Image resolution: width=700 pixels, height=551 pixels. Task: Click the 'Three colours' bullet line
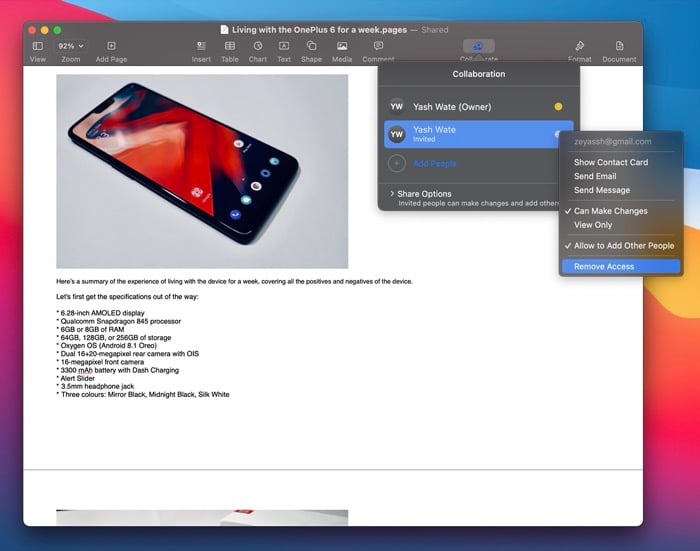143,394
